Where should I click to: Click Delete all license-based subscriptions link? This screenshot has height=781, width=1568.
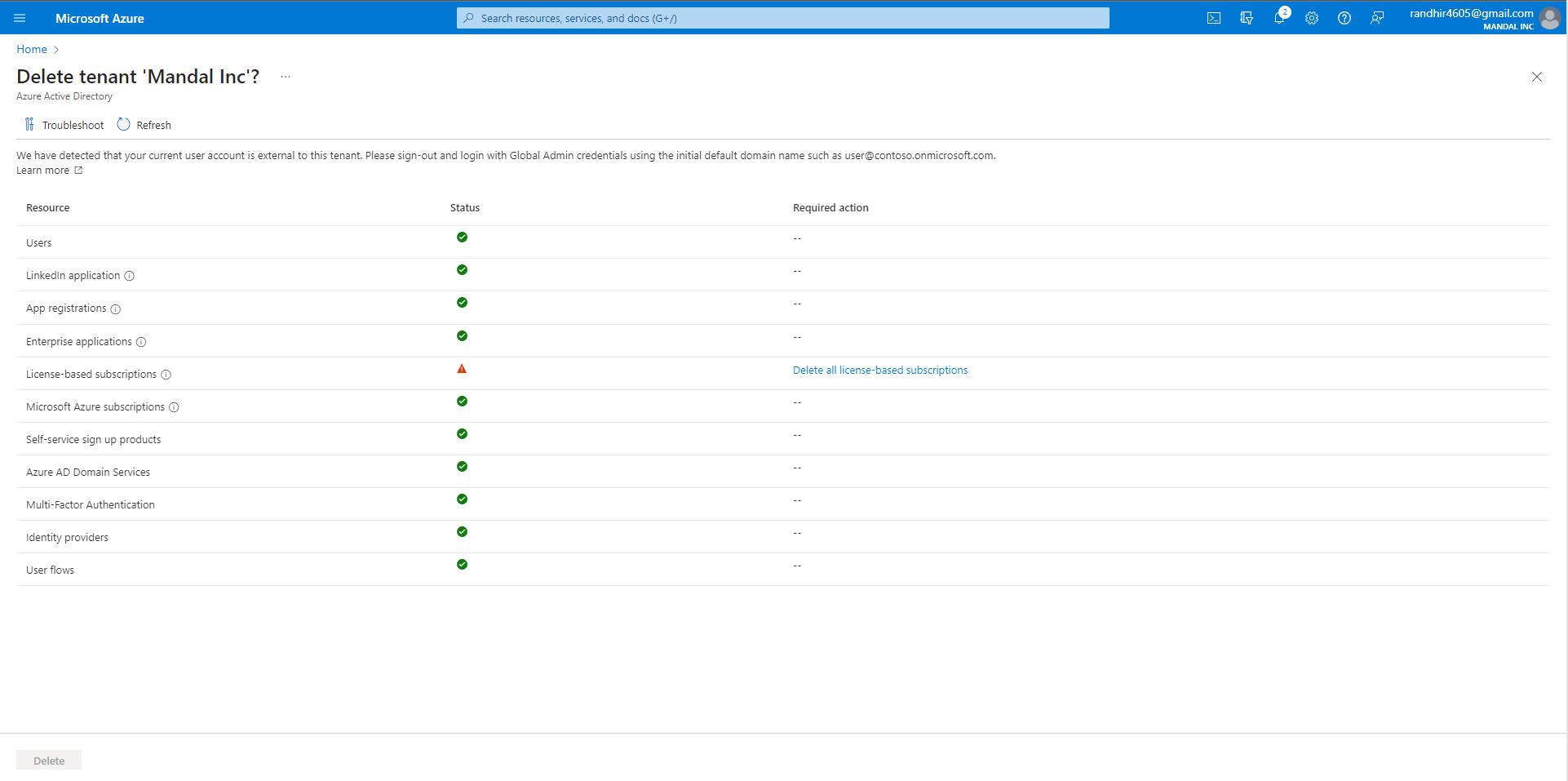[x=880, y=371]
